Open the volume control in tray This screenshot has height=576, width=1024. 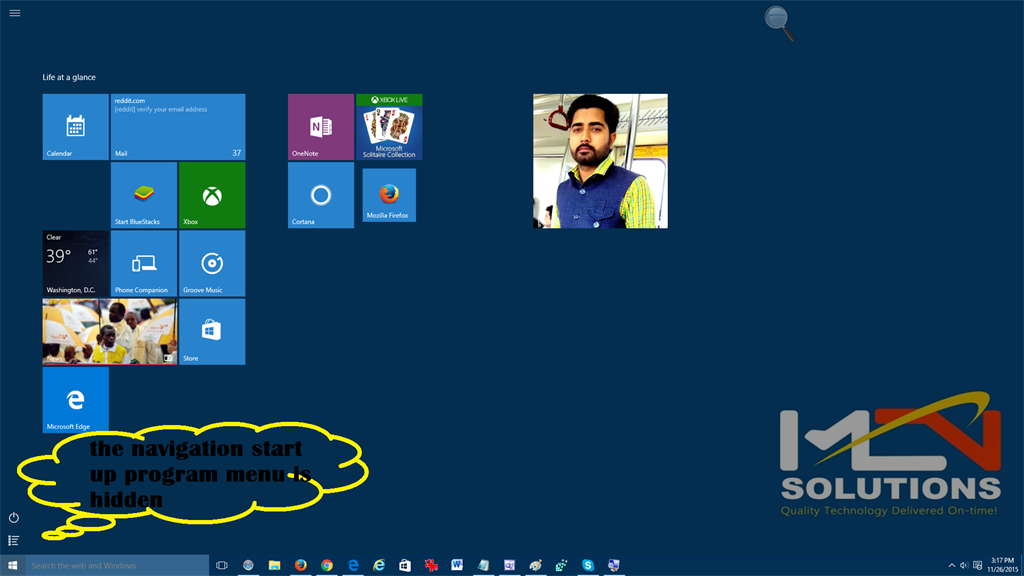pos(964,566)
